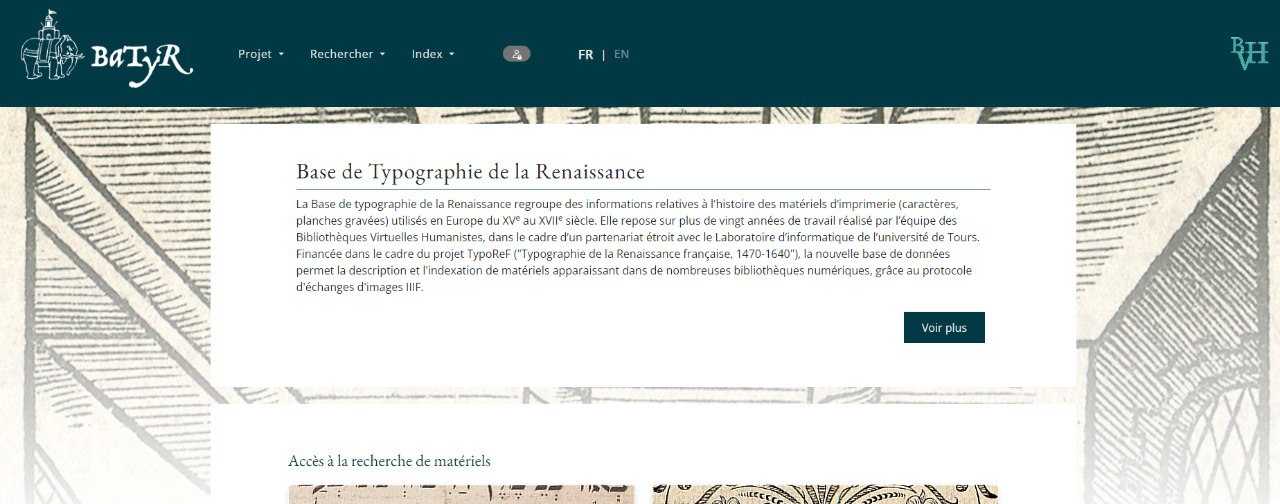Image resolution: width=1280 pixels, height=504 pixels.
Task: Click the 'Accès à la recherche de matériels' heading
Action: pos(390,461)
